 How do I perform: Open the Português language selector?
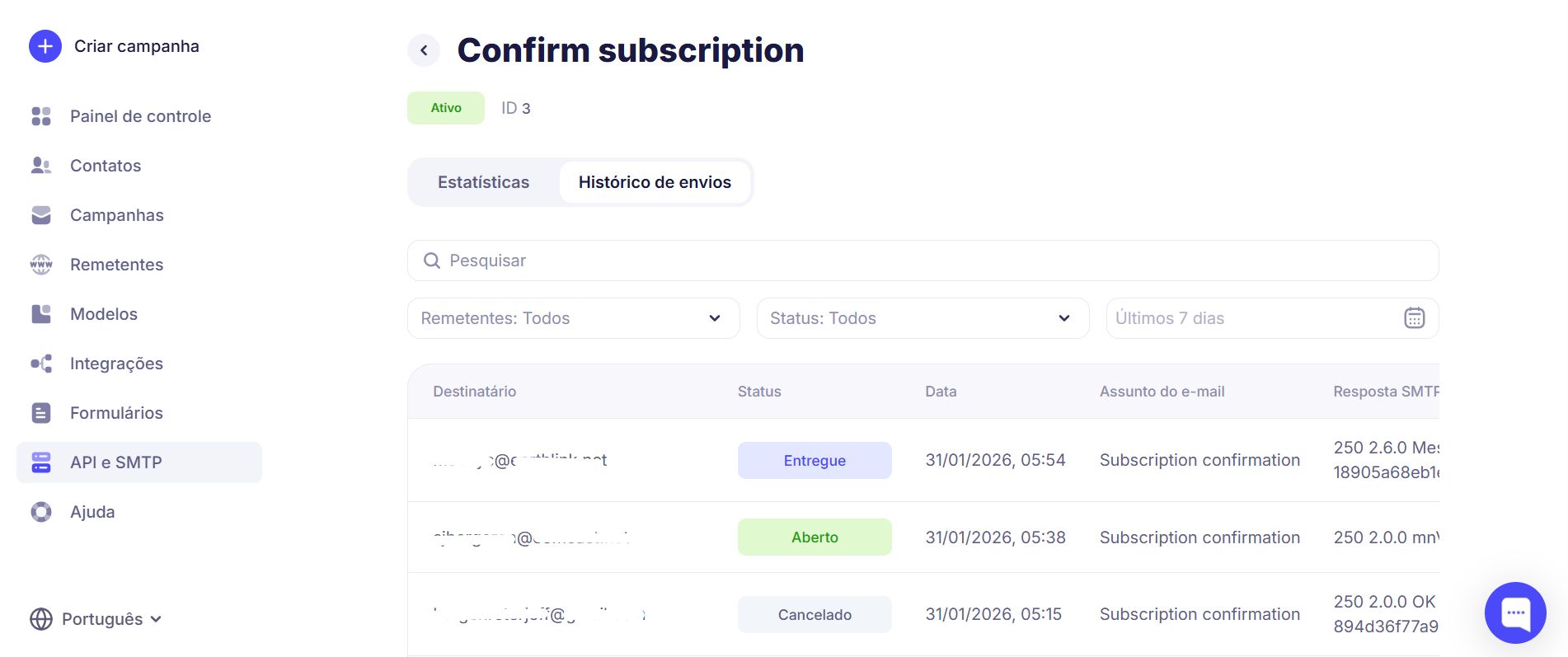tap(96, 619)
